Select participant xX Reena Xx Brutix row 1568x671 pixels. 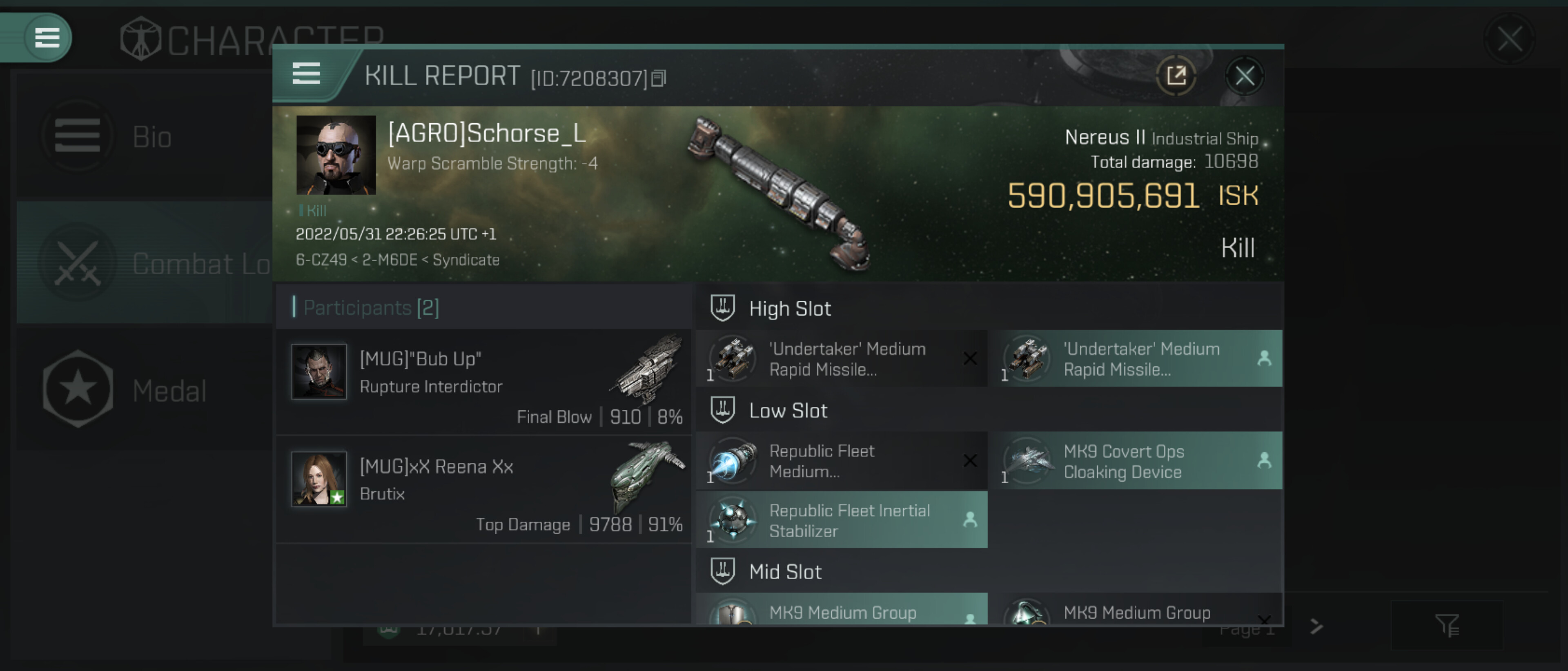[484, 490]
